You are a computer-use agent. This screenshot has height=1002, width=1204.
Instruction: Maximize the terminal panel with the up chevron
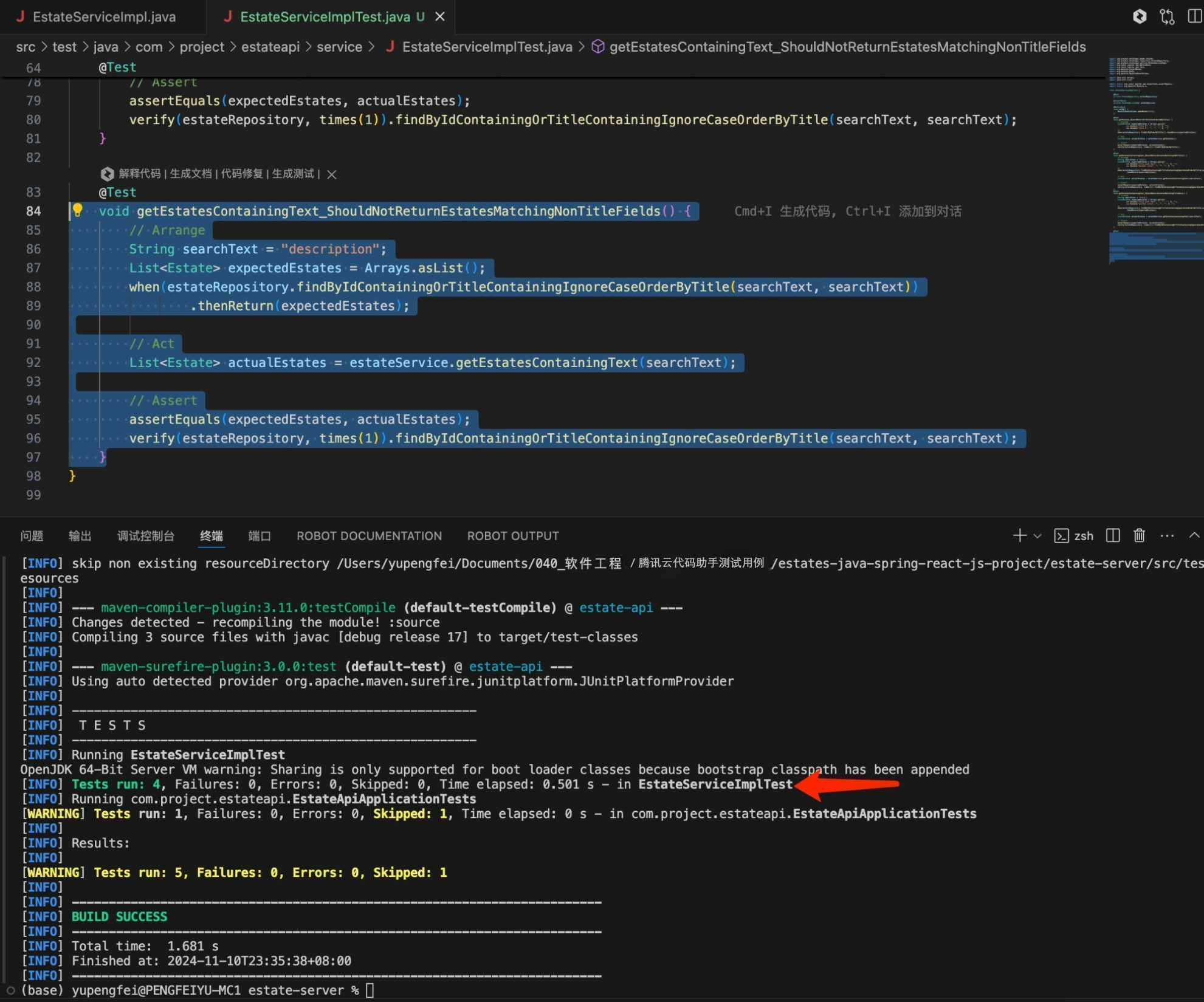click(1194, 535)
